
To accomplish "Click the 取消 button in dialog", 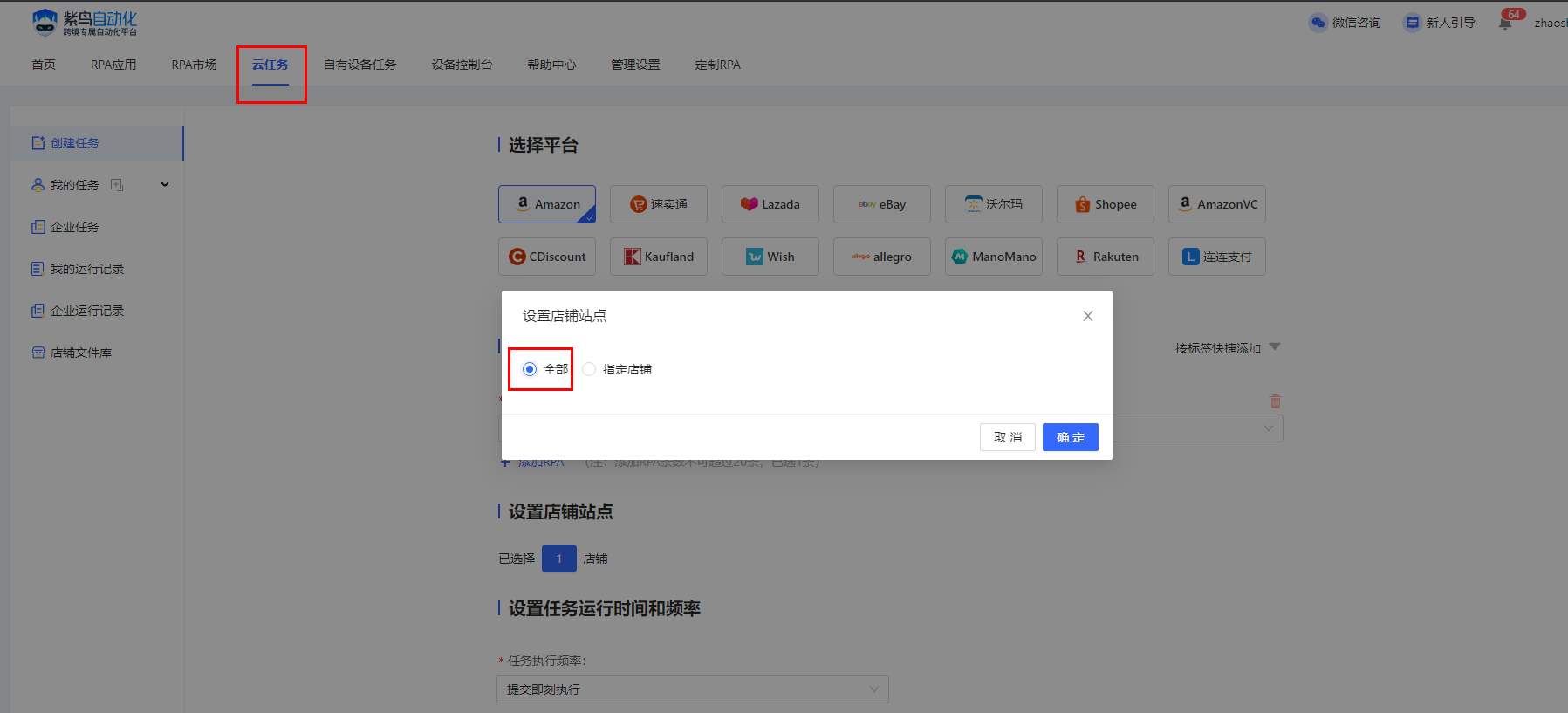I will (x=1008, y=437).
